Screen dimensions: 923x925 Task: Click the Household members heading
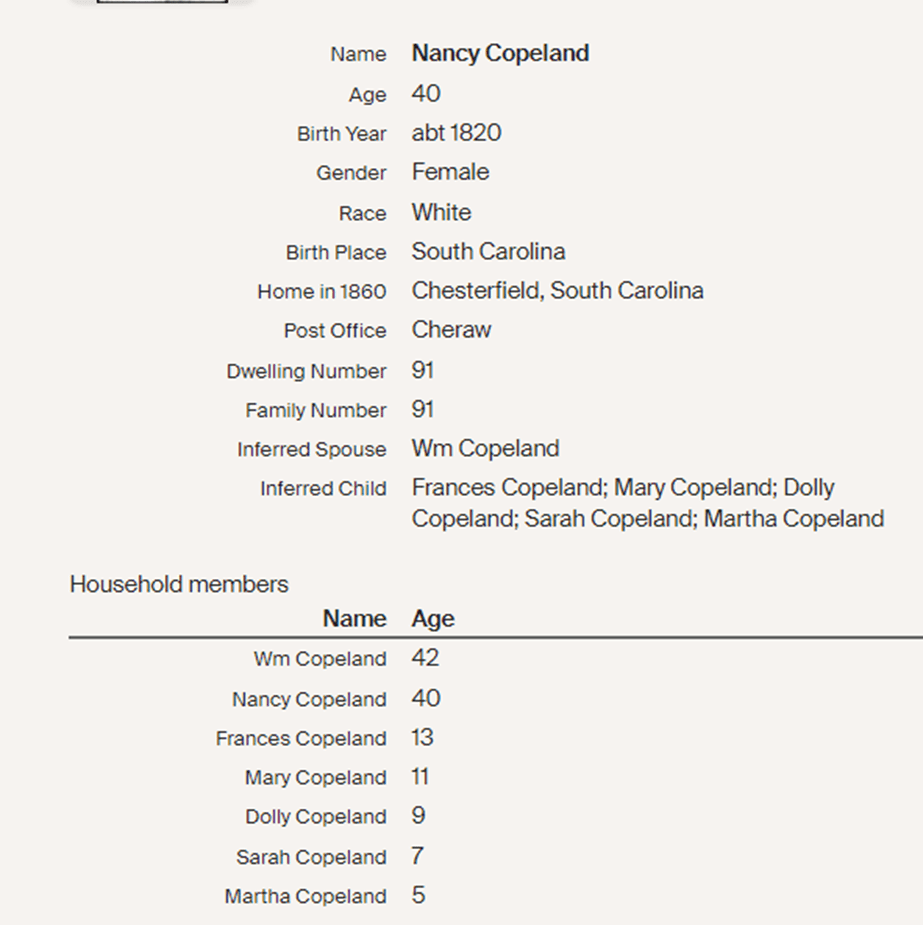pyautogui.click(x=179, y=584)
